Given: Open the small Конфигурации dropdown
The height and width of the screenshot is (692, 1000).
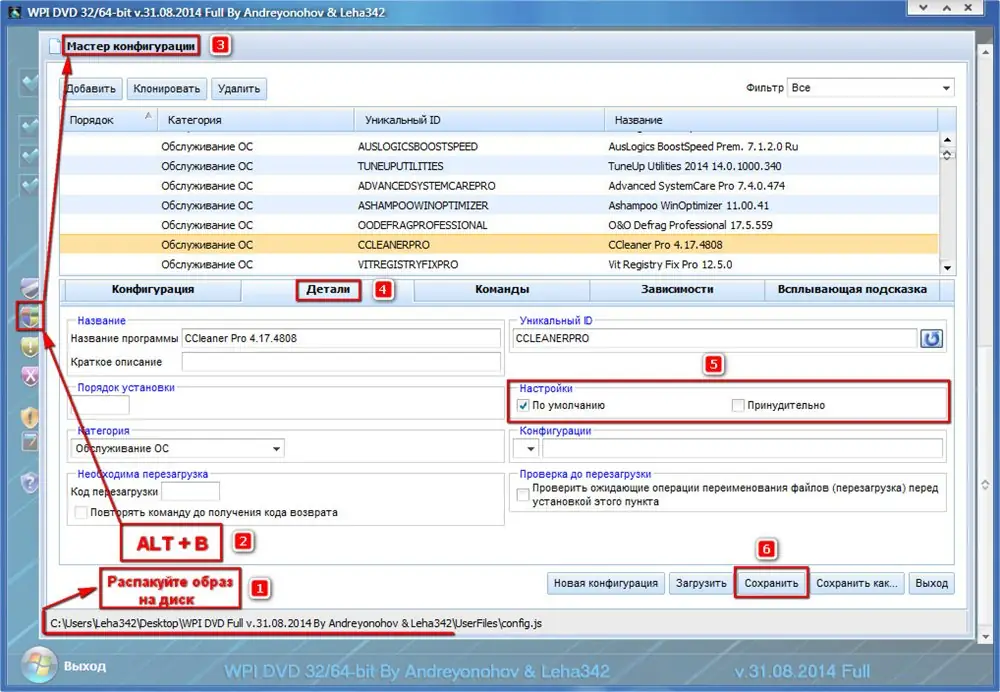Looking at the screenshot, I should (x=531, y=449).
